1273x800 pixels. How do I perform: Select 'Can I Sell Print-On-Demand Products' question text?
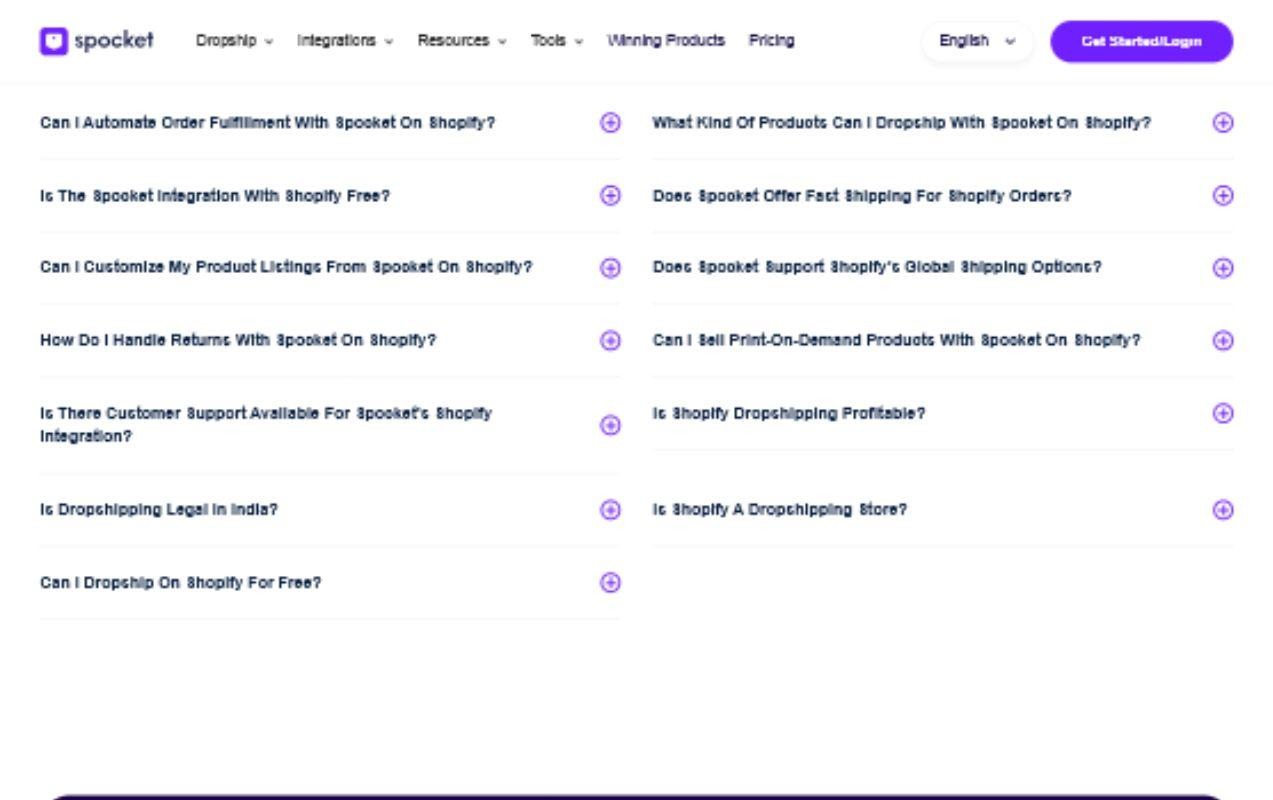pos(896,341)
